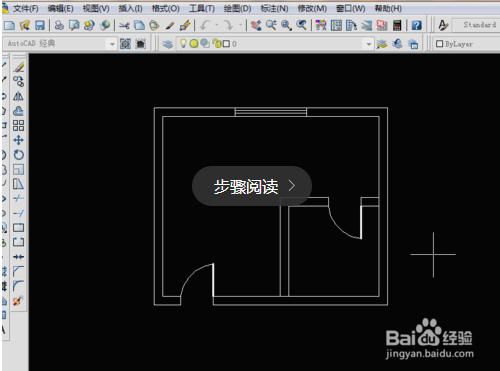Click the Layer Previous icon
This screenshot has width=500, height=371.
(397, 44)
